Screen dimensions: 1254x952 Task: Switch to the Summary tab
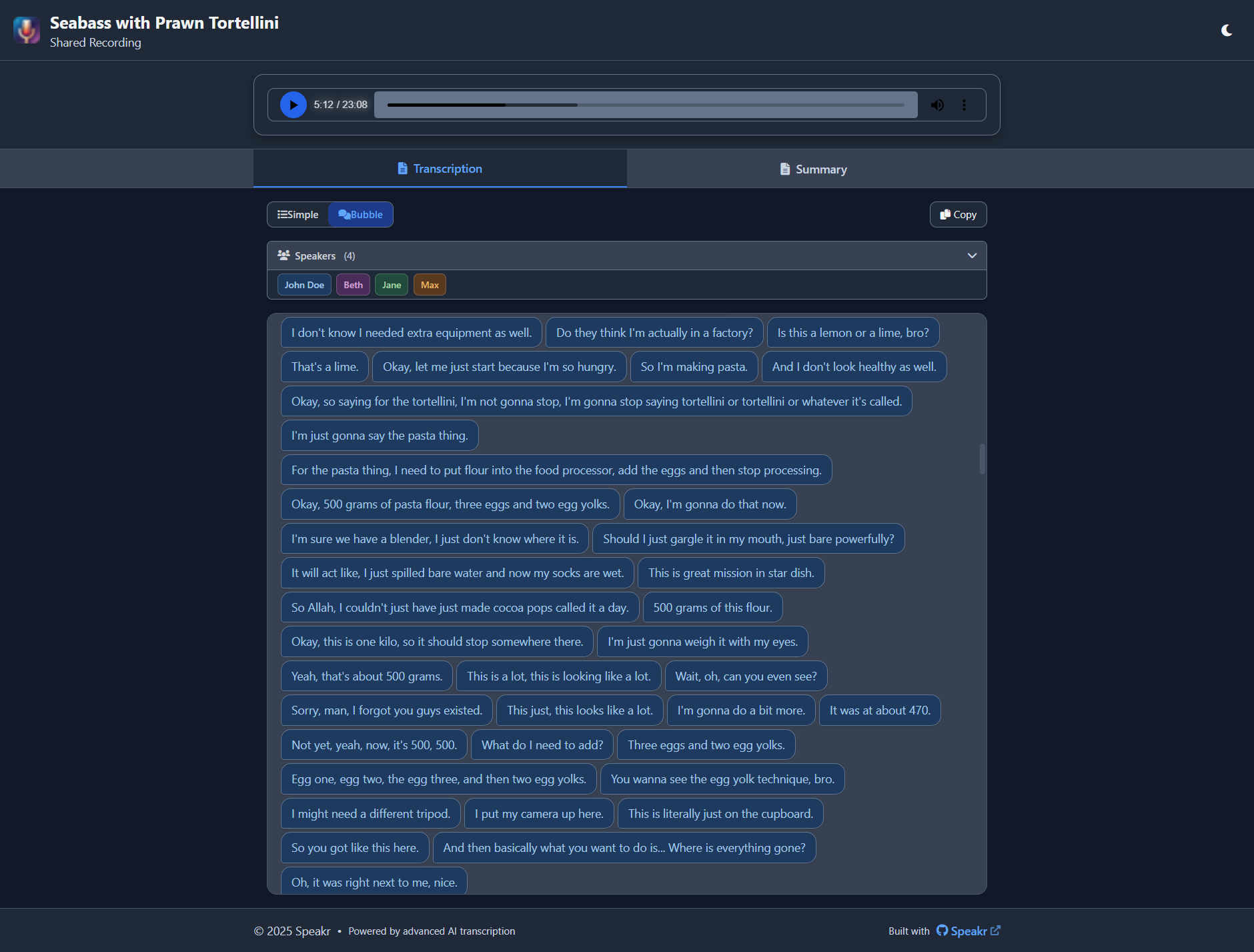point(812,169)
